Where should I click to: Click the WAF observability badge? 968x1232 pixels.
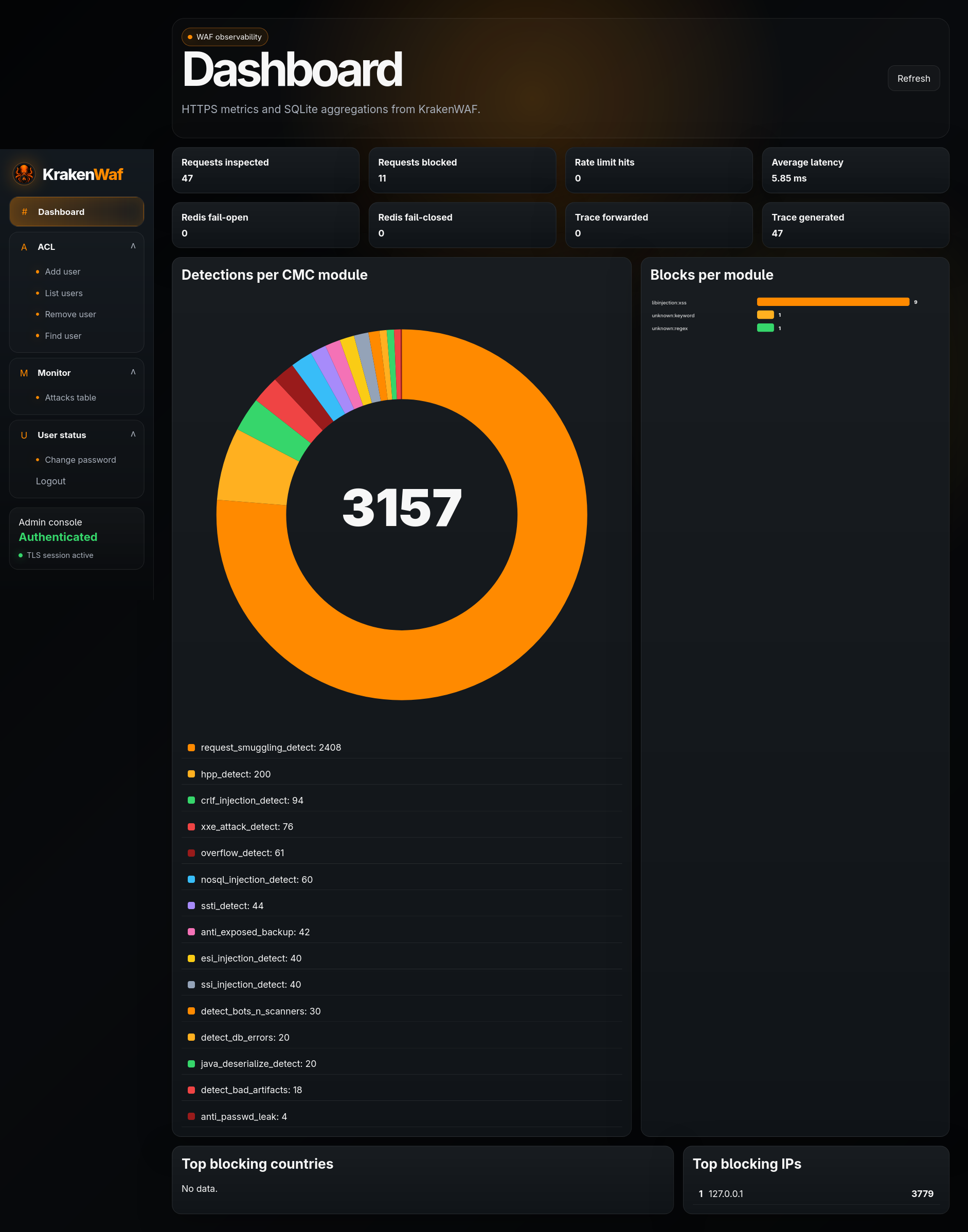[224, 37]
